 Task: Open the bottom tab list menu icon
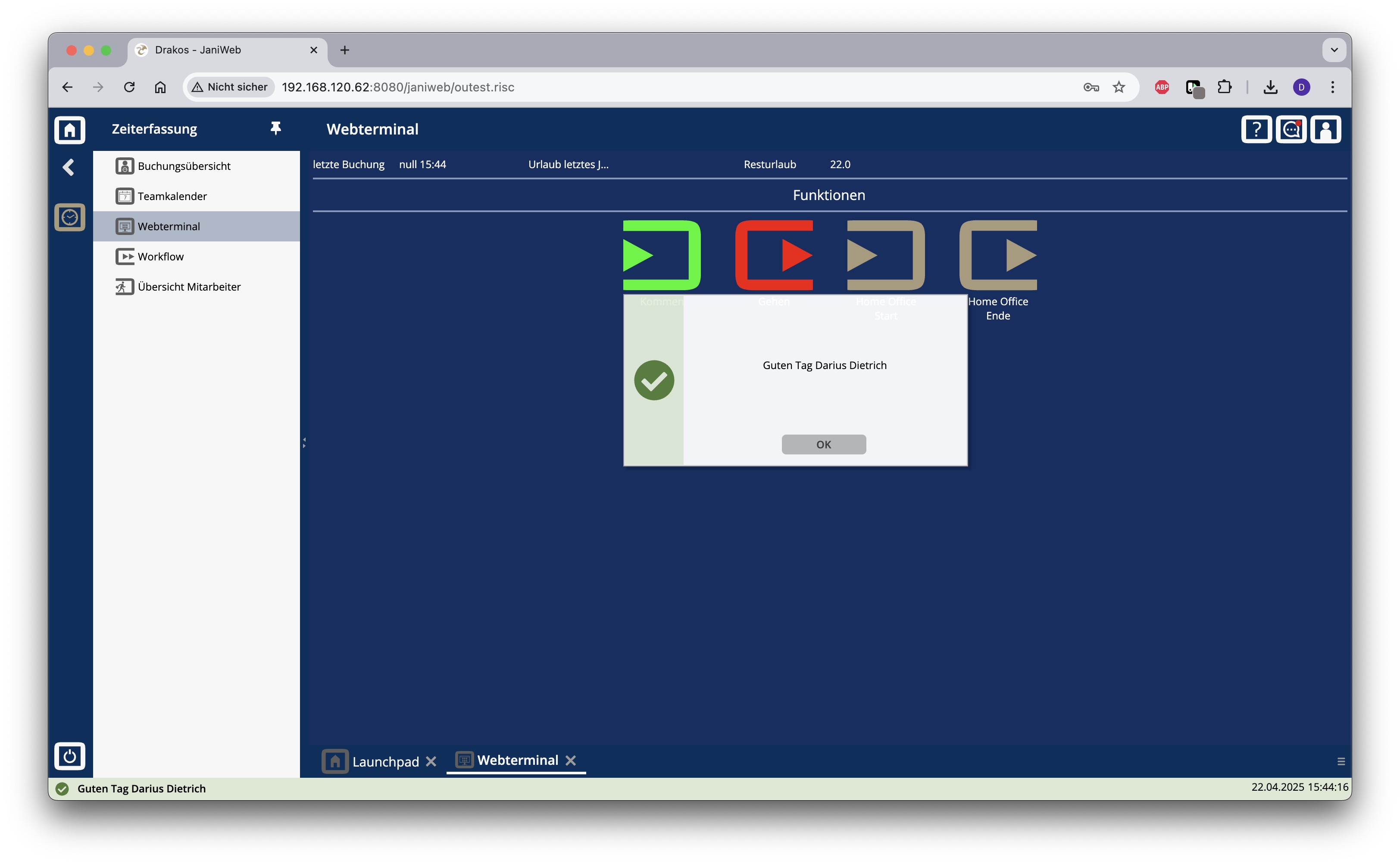pyautogui.click(x=1341, y=761)
